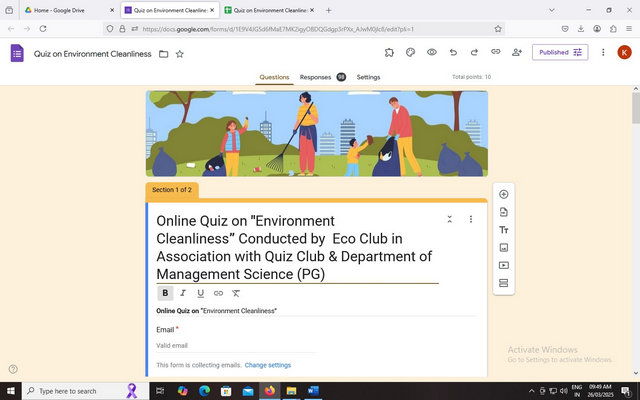Click the Change settings link
640x400 pixels.
point(268,365)
